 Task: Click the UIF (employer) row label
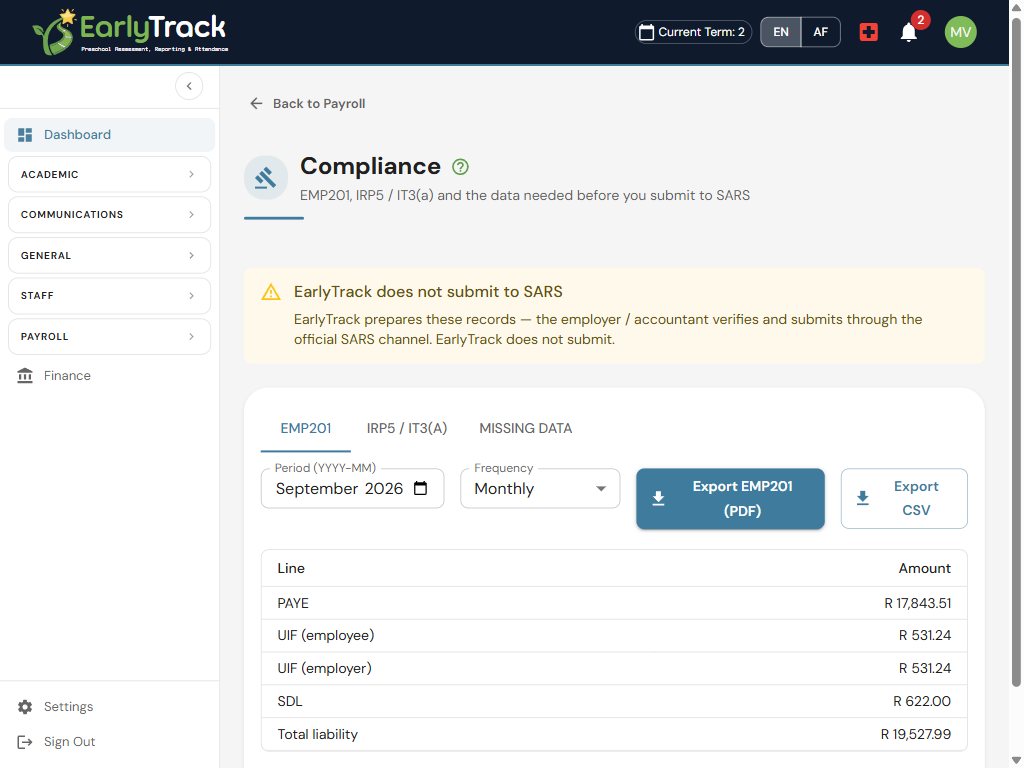[x=325, y=669]
